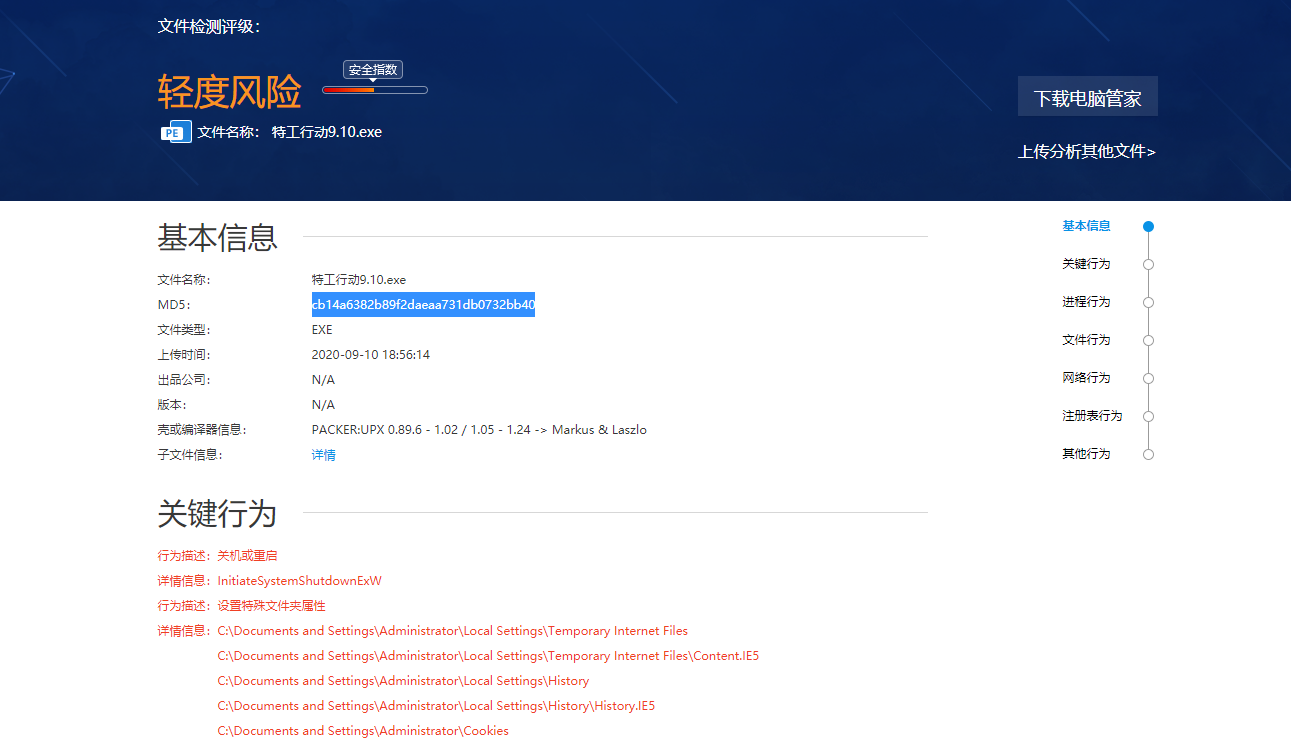Screen dimensions: 1291x747
Task: Go to 进程行为 in the side navigation
Action: click(x=1086, y=302)
